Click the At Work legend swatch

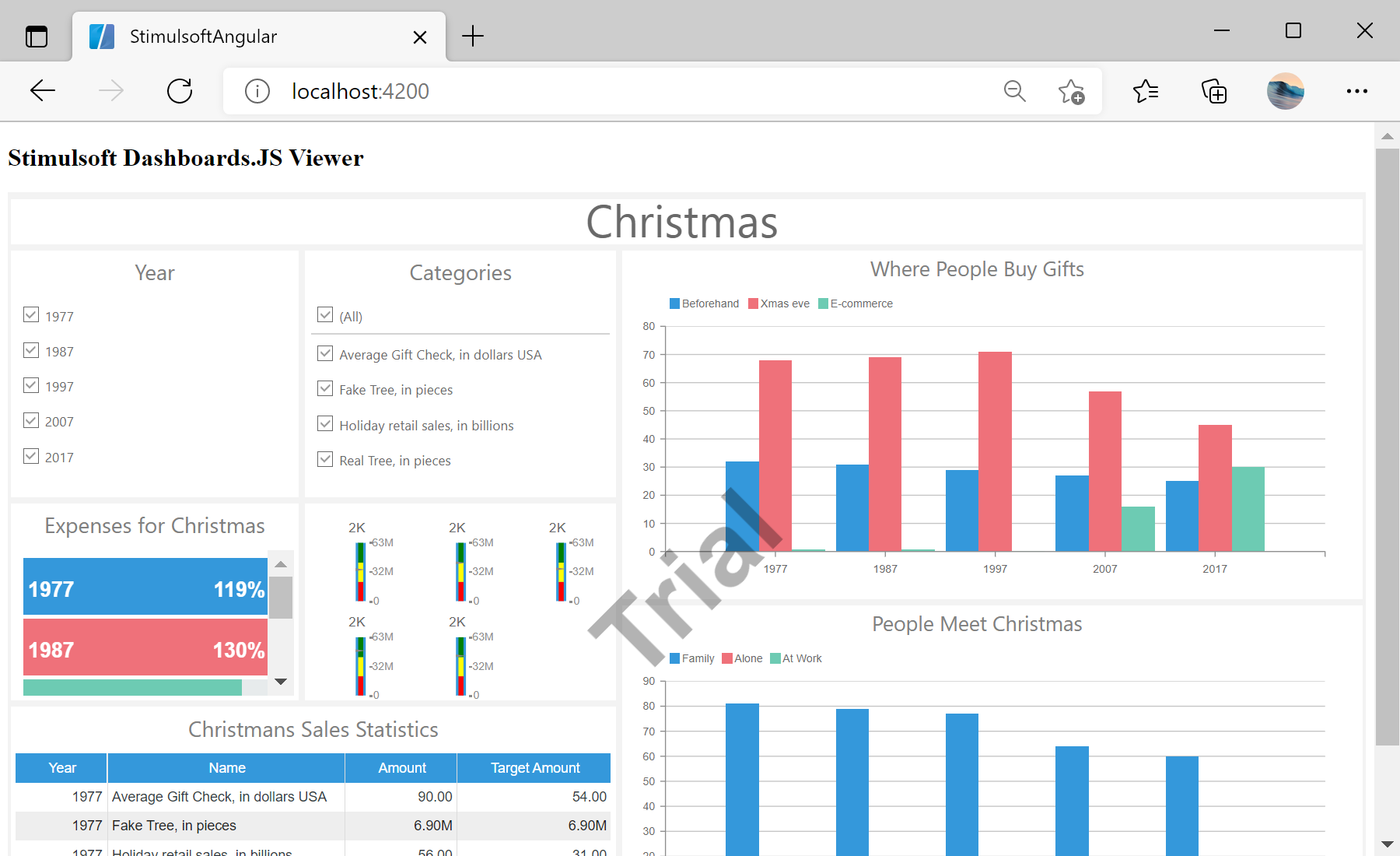click(775, 658)
